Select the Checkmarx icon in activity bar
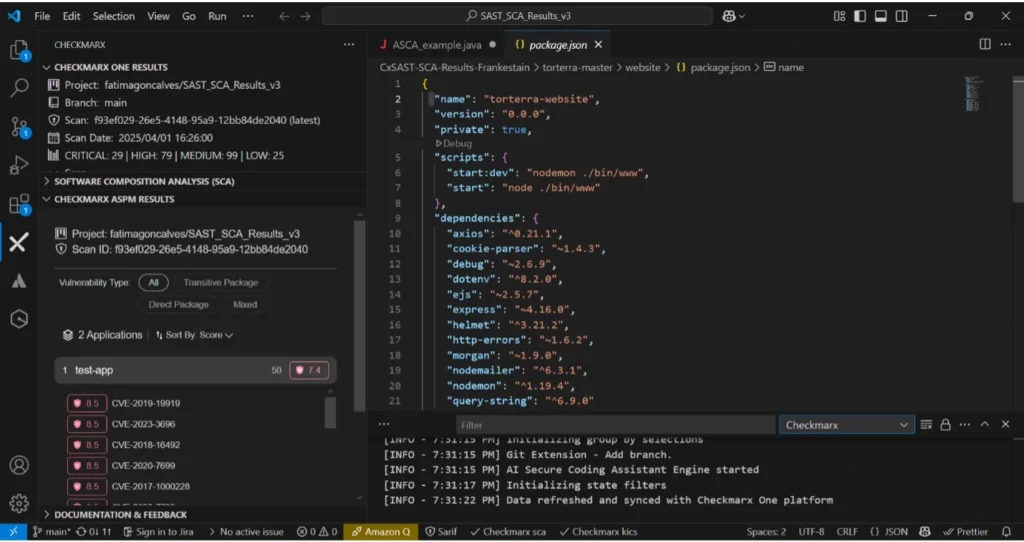The image size is (1024, 542). click(18, 243)
